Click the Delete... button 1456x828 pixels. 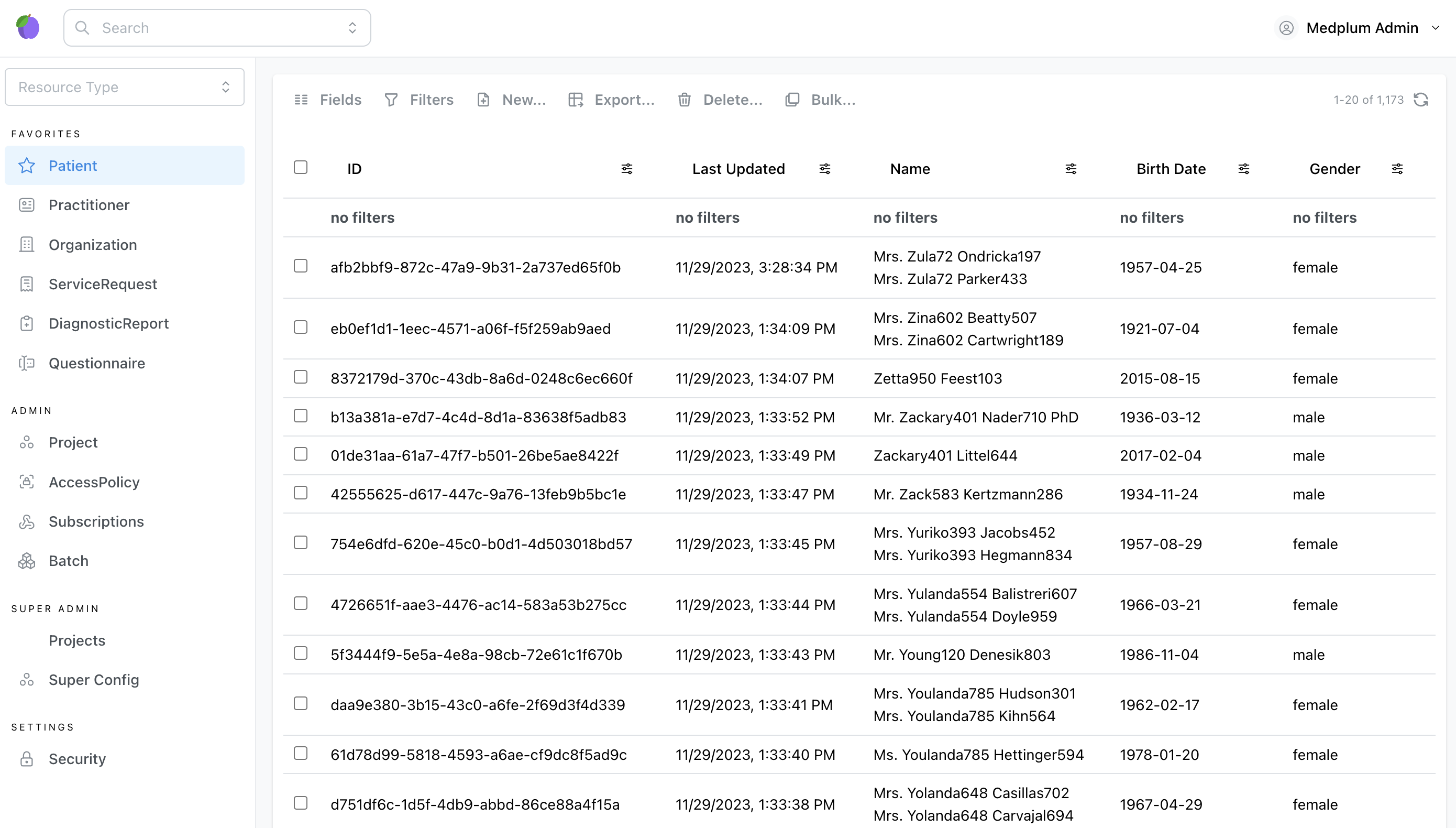720,100
